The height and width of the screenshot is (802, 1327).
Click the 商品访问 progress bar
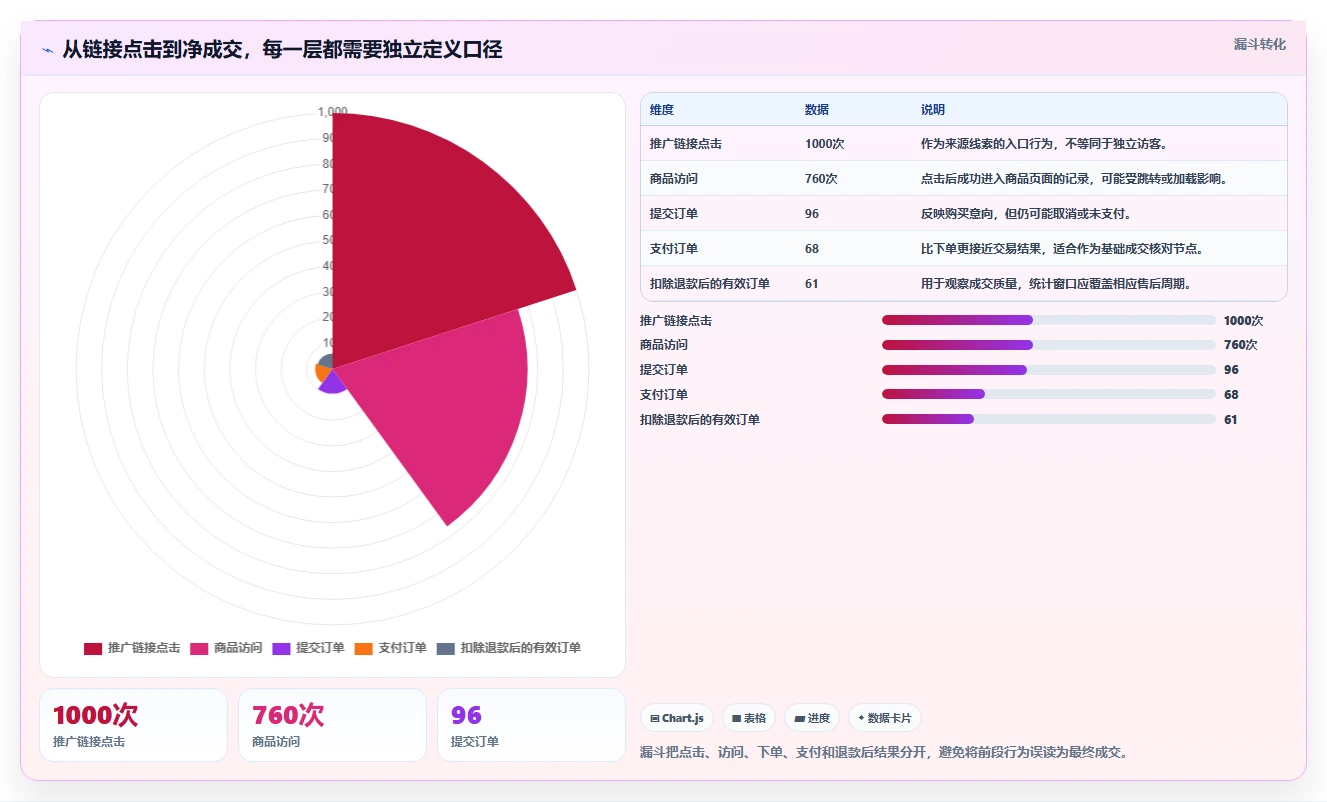(x=1049, y=345)
